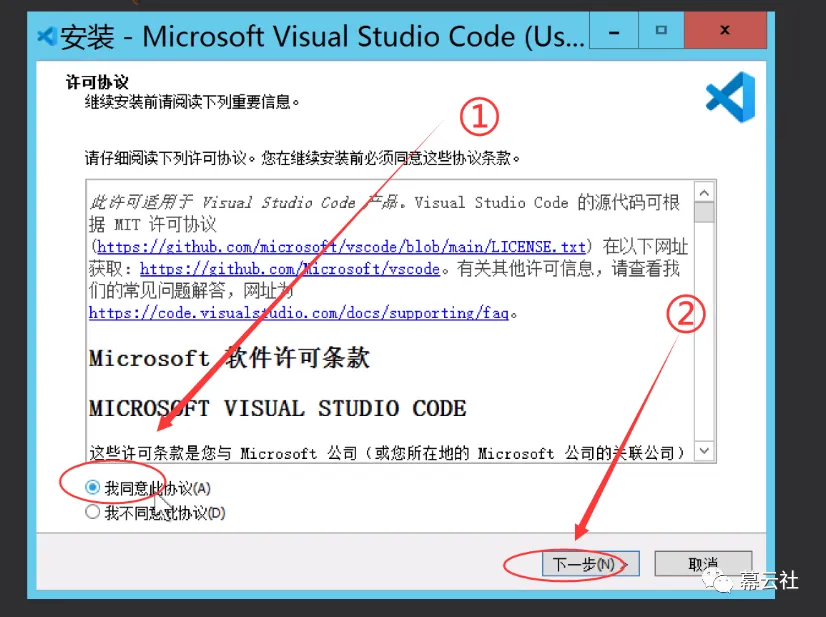
Task: Click the 取消 button
Action: (x=703, y=564)
